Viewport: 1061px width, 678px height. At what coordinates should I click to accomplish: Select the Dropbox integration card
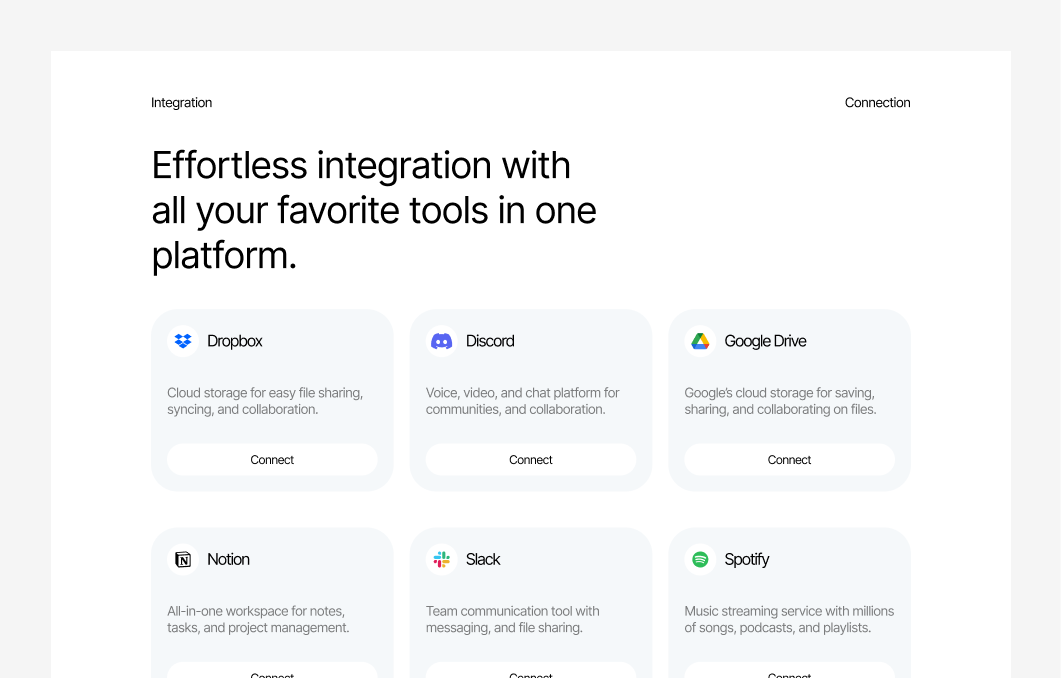click(x=272, y=400)
